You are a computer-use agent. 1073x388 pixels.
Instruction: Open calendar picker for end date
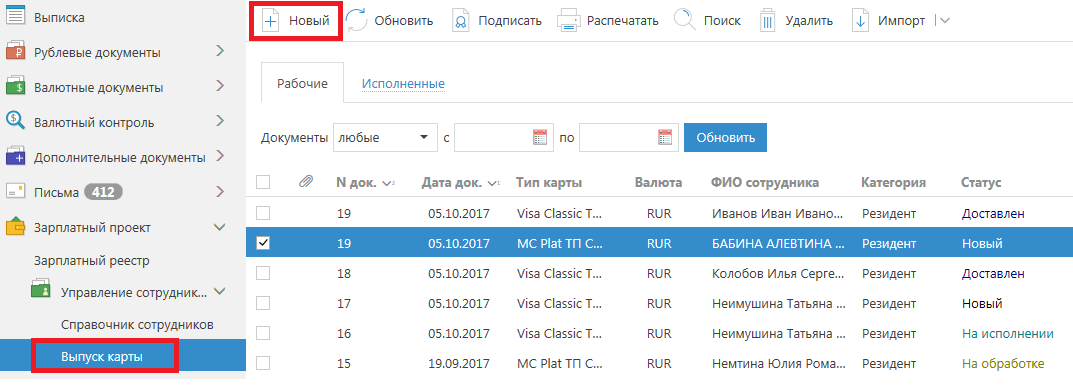pyautogui.click(x=665, y=137)
